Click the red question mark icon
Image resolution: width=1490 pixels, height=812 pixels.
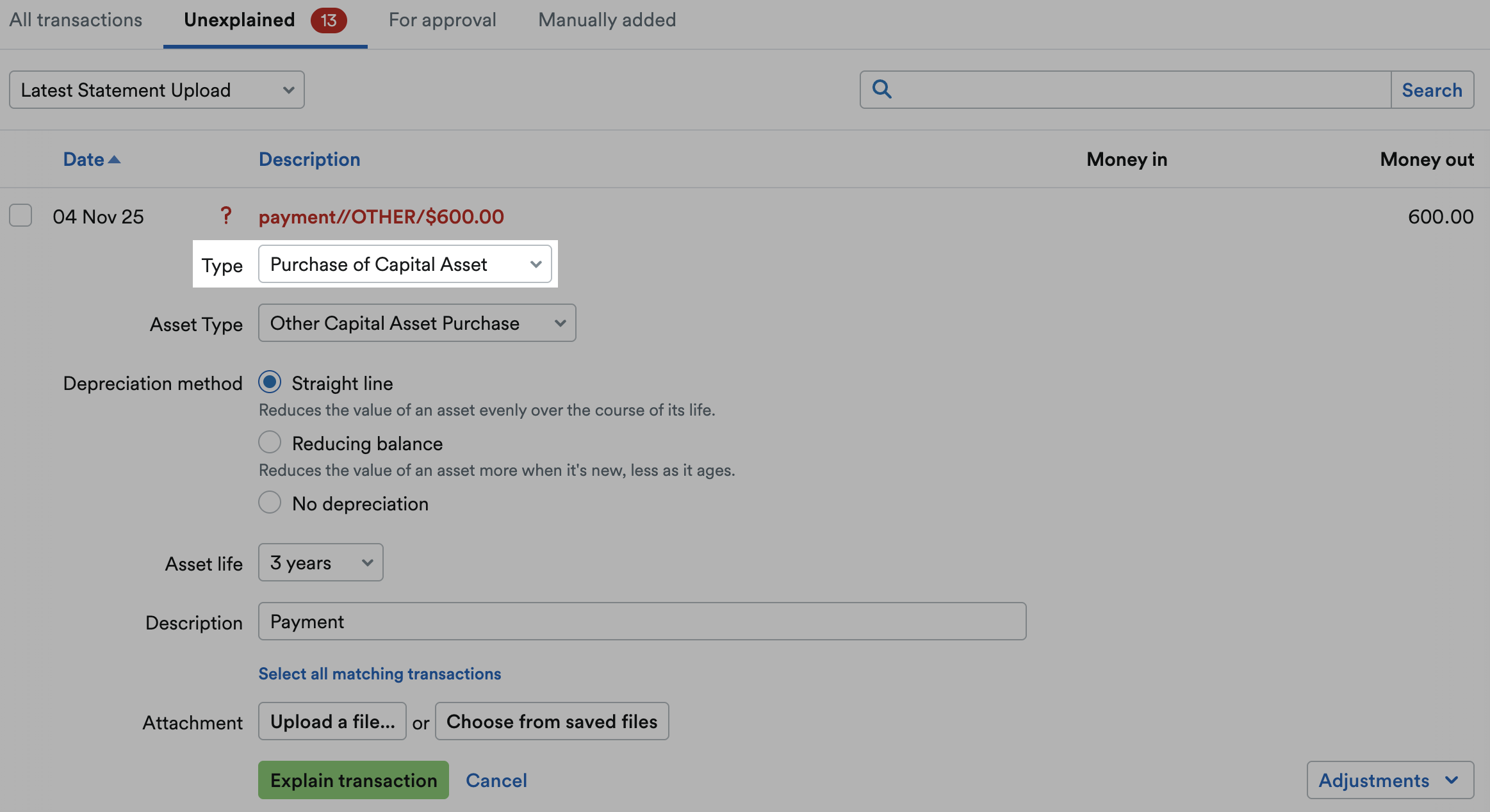pos(225,216)
